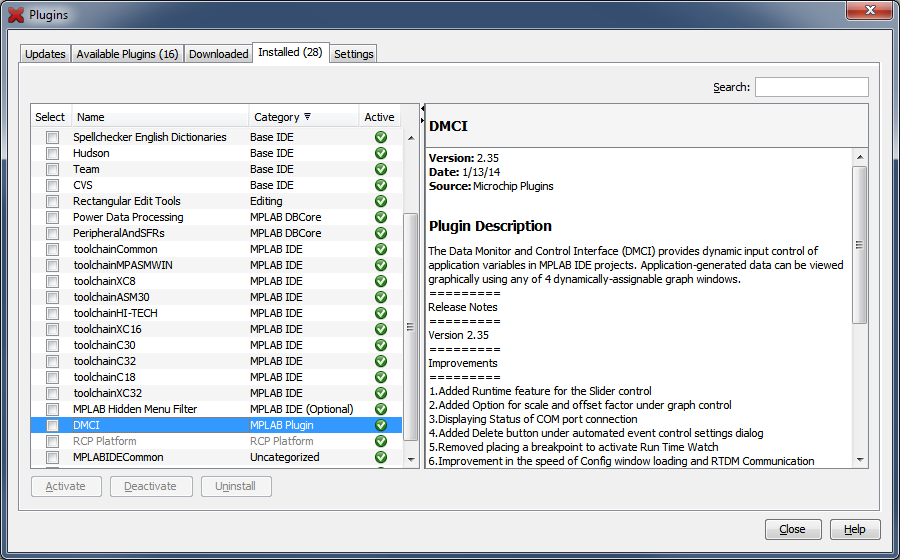Tick the checkbox for Spellchecker English Dictionaries
The width and height of the screenshot is (900, 560).
coord(52,137)
